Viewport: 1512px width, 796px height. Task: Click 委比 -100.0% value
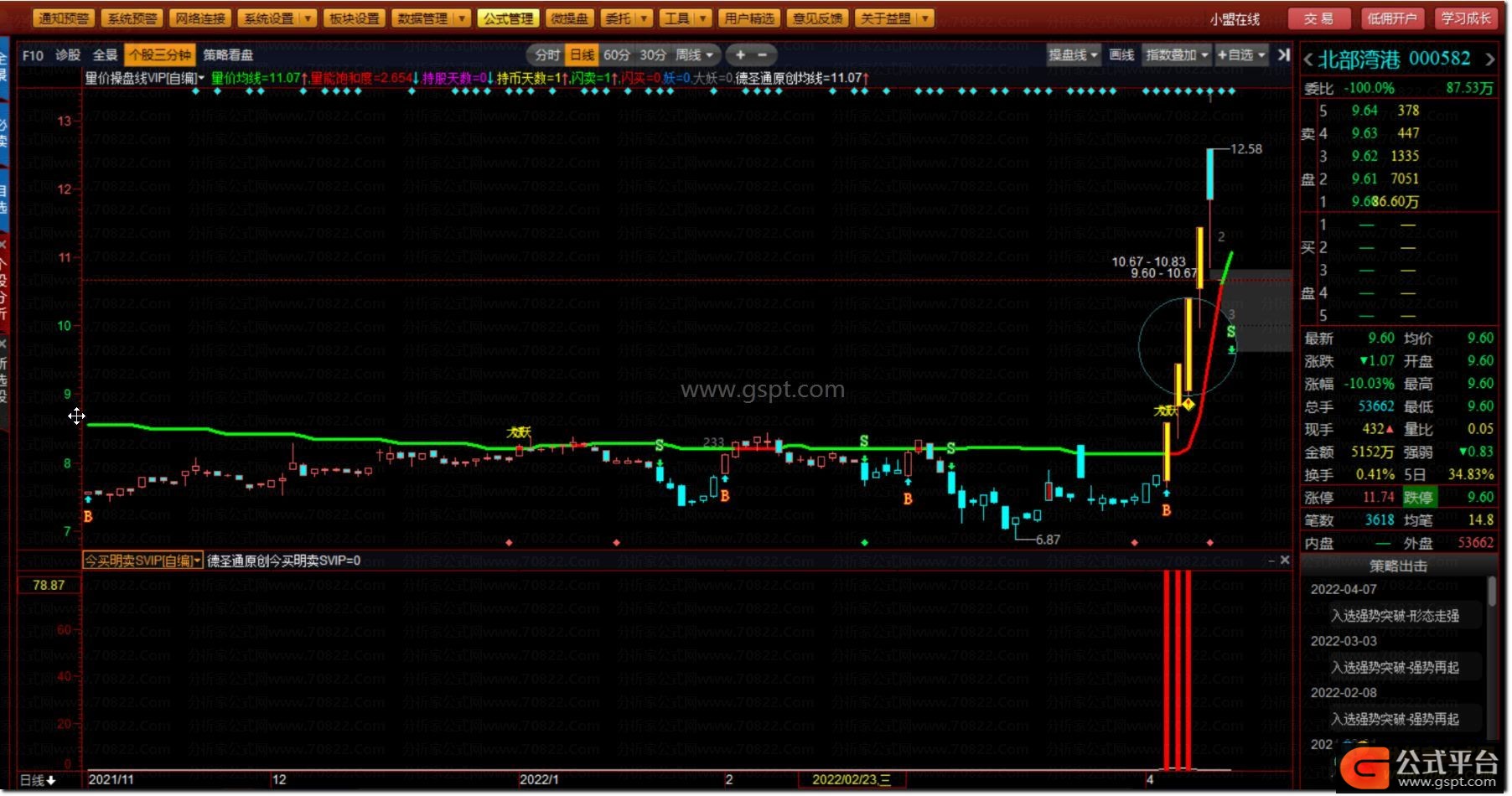tap(1370, 88)
